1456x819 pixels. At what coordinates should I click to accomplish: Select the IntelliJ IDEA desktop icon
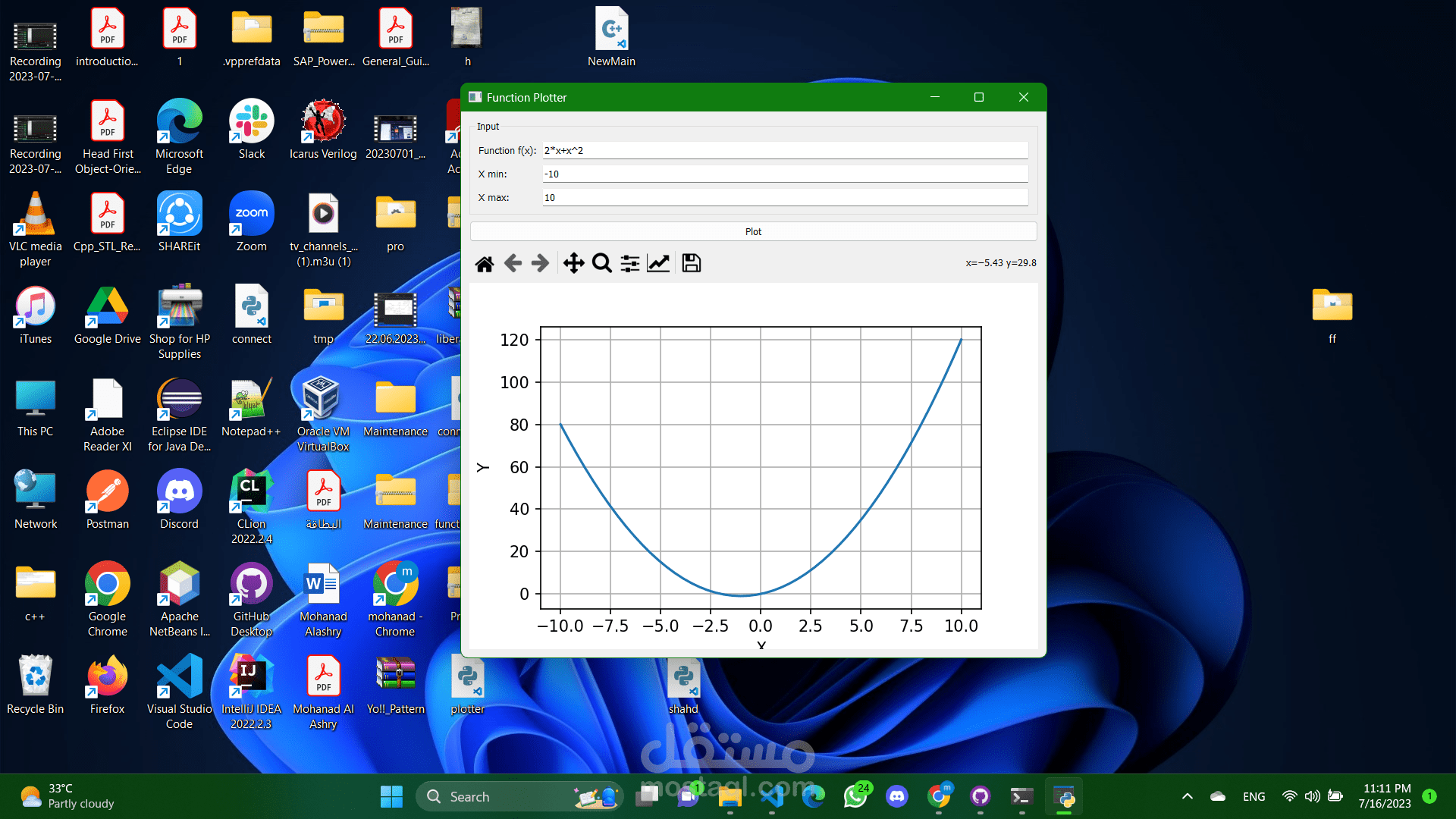[252, 692]
